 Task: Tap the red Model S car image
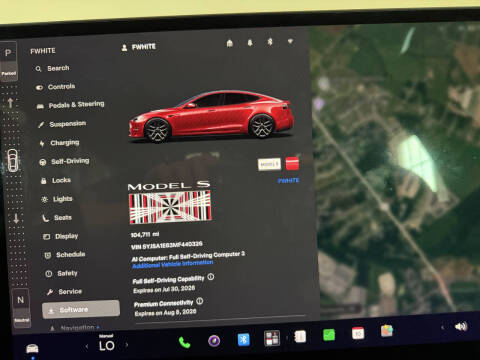(x=212, y=116)
